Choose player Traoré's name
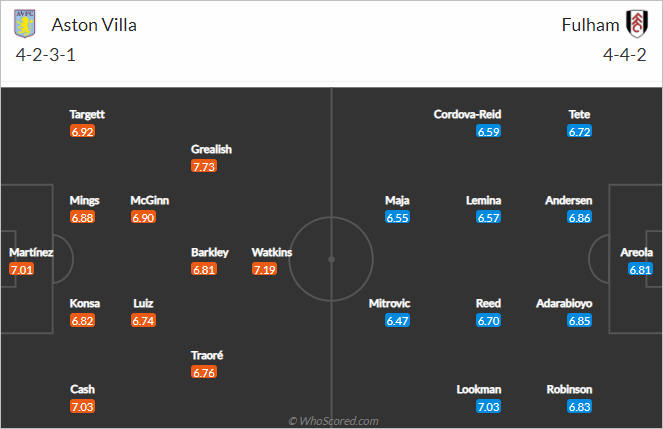Viewport: 663px width, 429px height. pyautogui.click(x=207, y=355)
